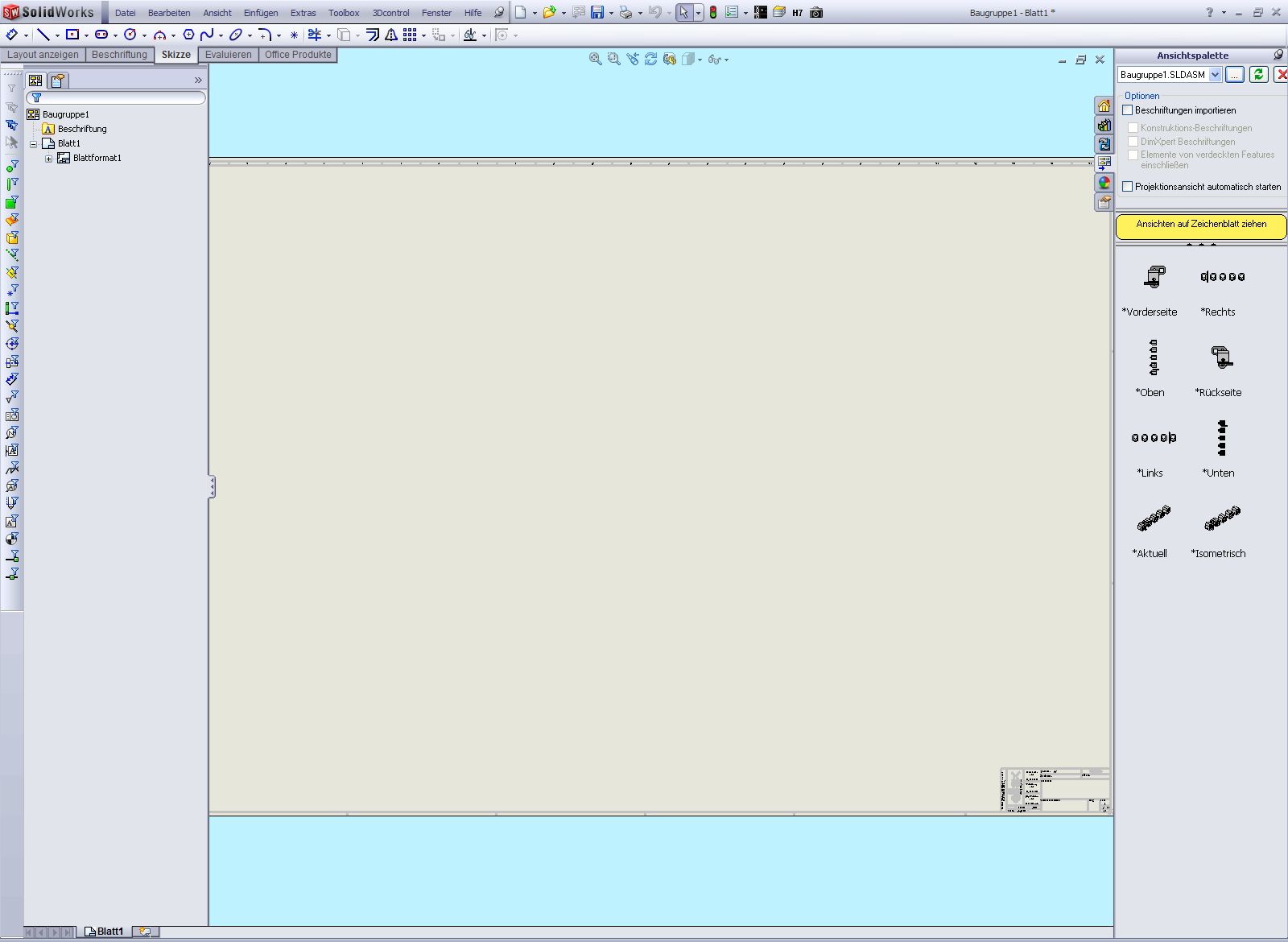This screenshot has height=942, width=1288.
Task: Click the New document icon
Action: (x=521, y=12)
